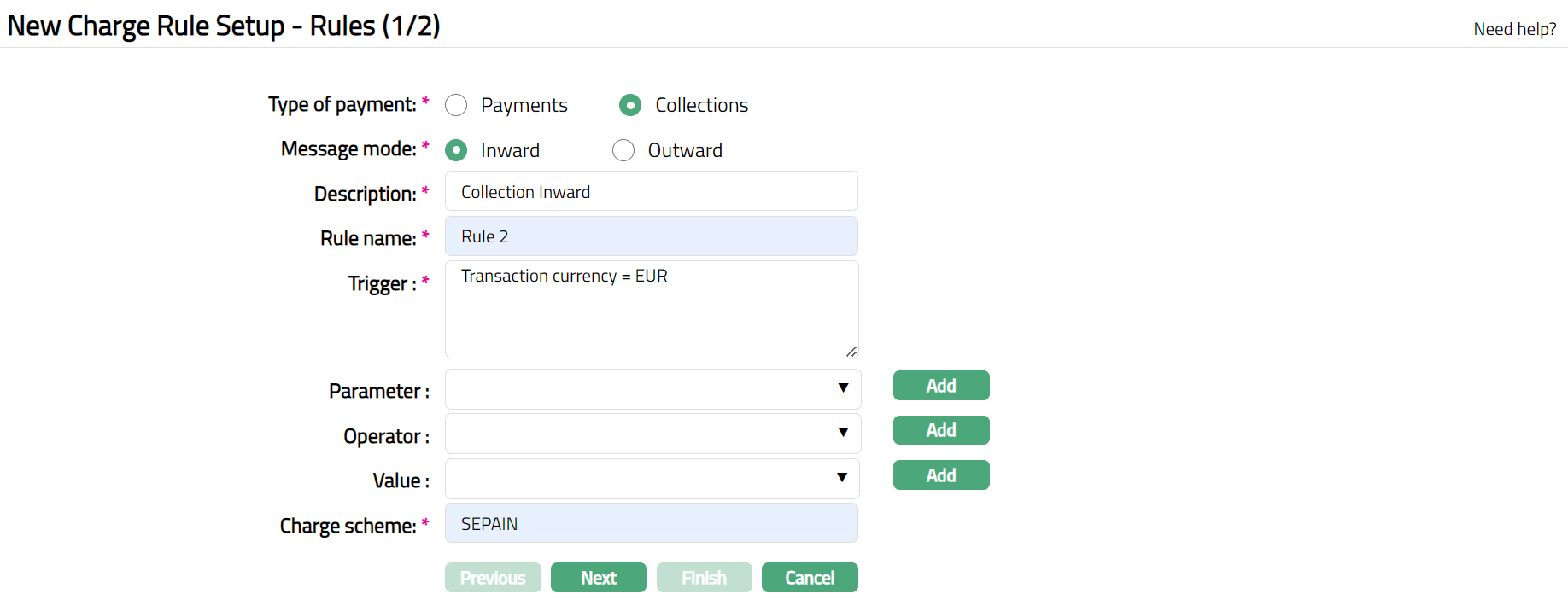1568x600 pixels.
Task: Proceed with the Next button
Action: (x=598, y=578)
